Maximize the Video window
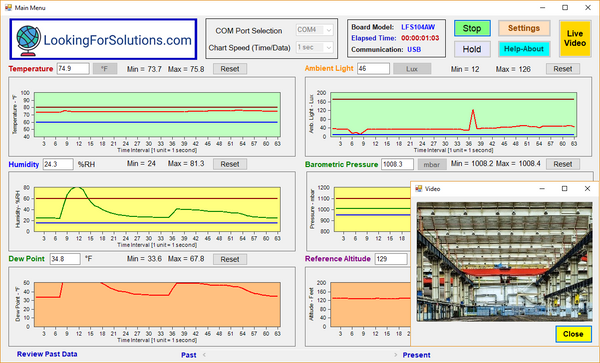600x363 pixels. tap(564, 189)
